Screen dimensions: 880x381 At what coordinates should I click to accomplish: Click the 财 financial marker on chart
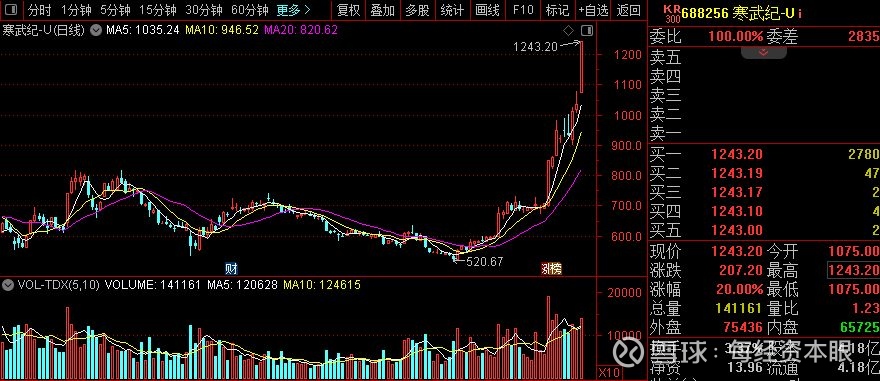[231, 268]
